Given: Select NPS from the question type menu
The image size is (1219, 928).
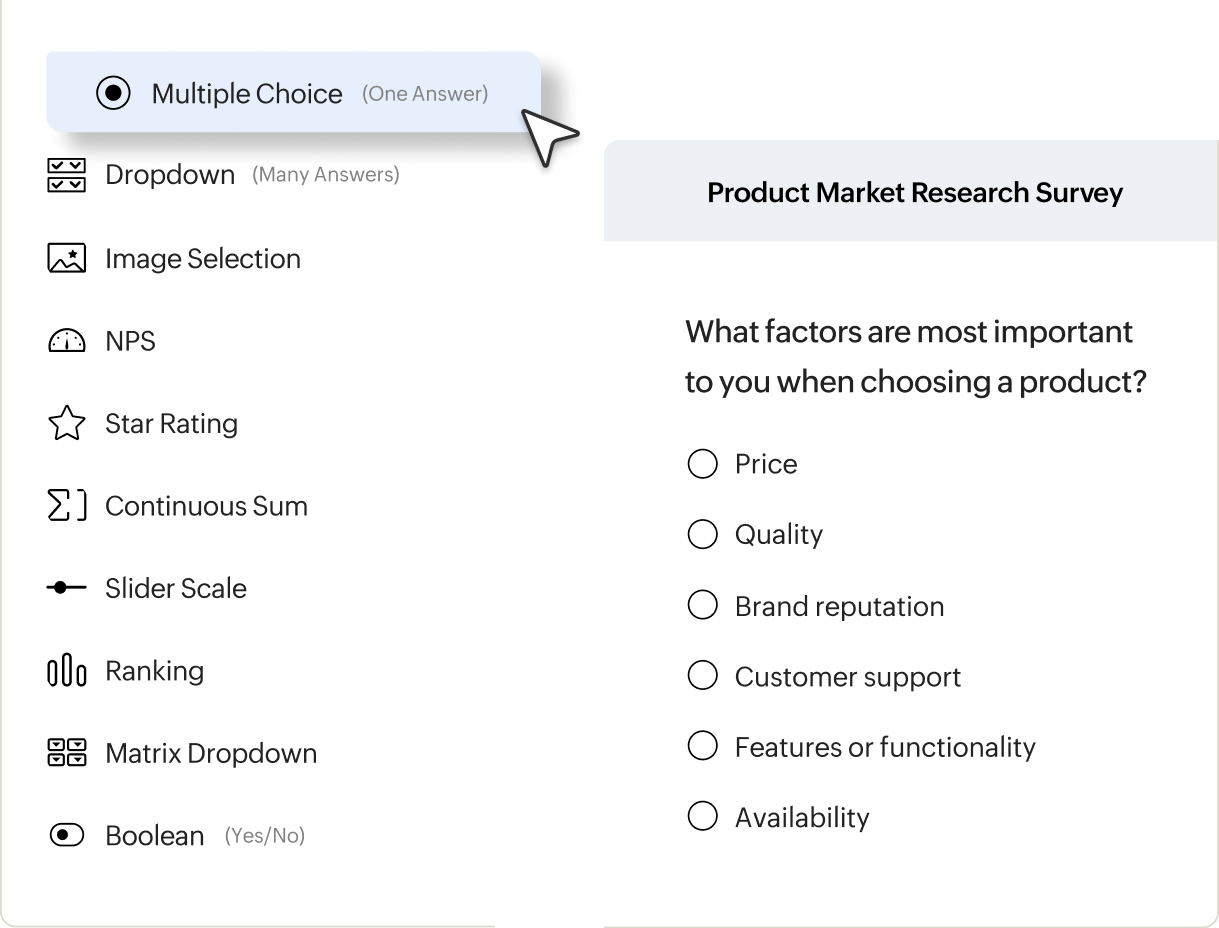Looking at the screenshot, I should [x=129, y=341].
